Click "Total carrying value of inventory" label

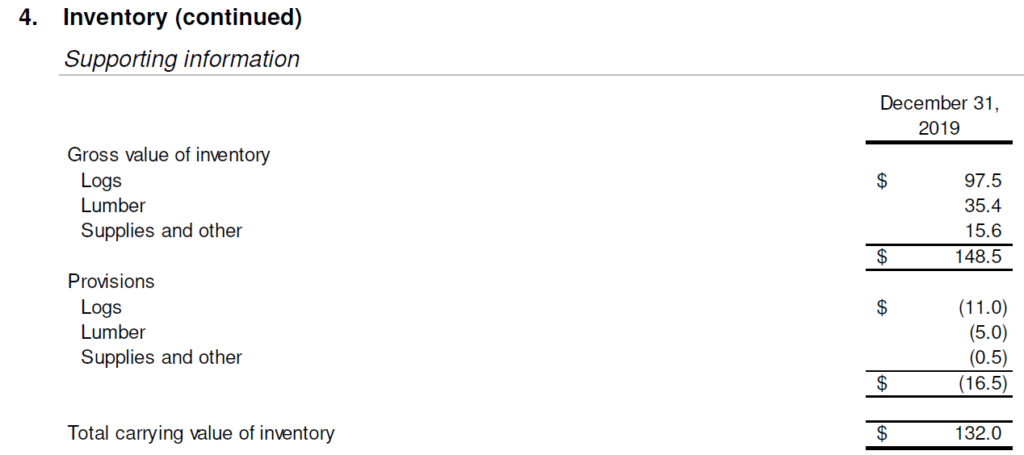tap(200, 433)
